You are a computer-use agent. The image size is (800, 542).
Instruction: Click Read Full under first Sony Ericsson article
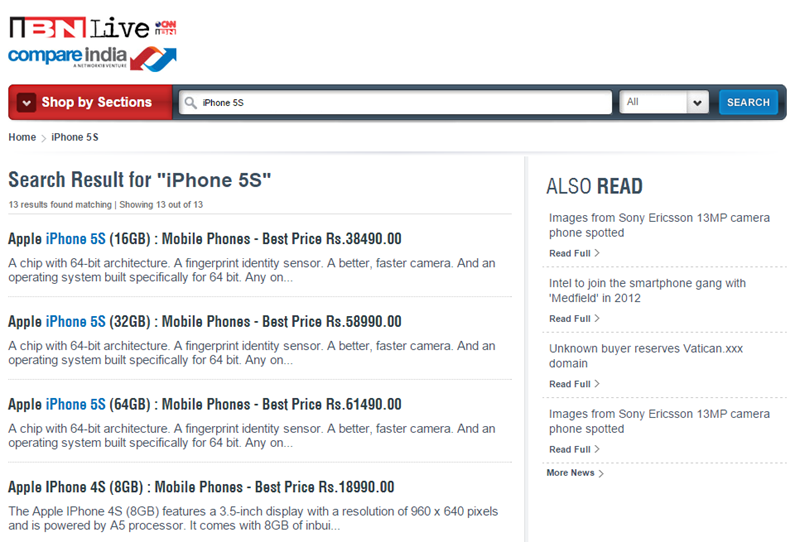click(574, 253)
